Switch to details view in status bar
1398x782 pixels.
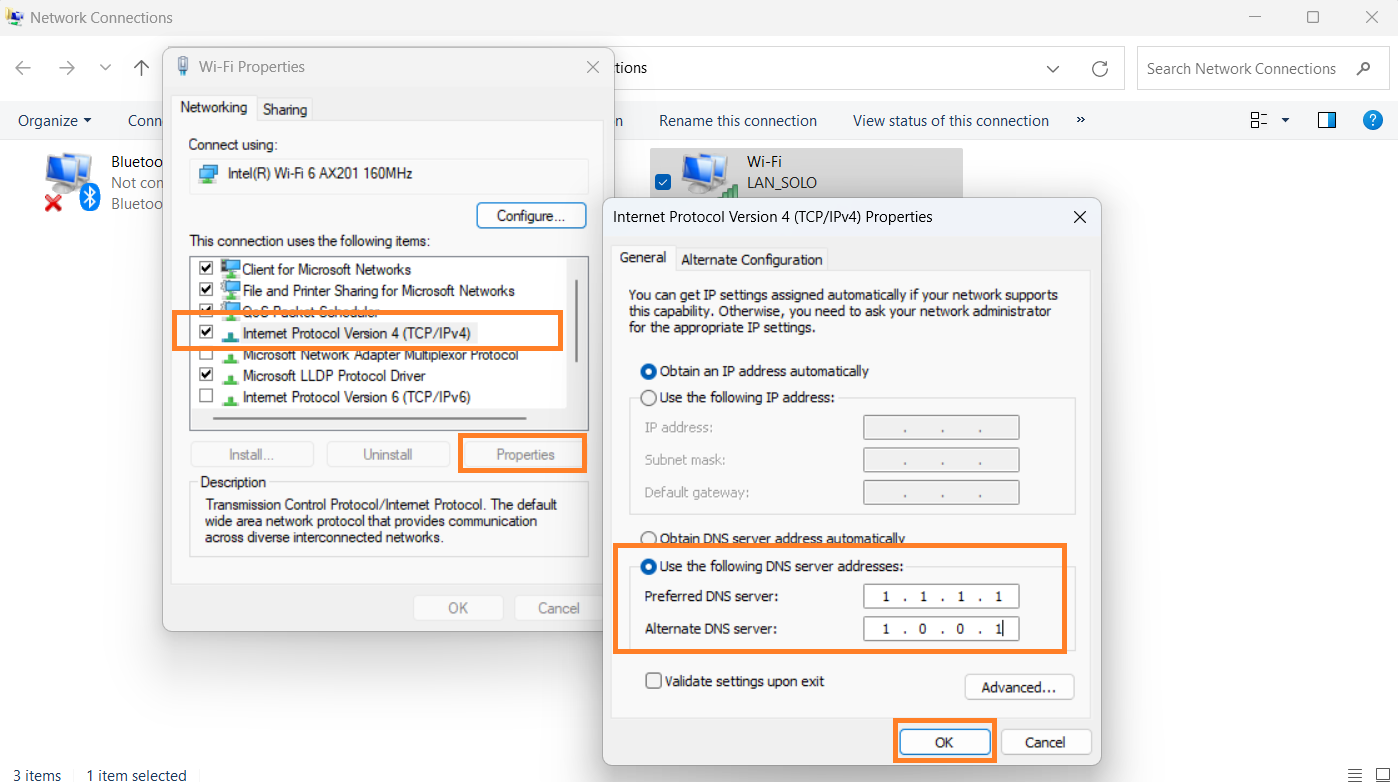(x=1354, y=775)
